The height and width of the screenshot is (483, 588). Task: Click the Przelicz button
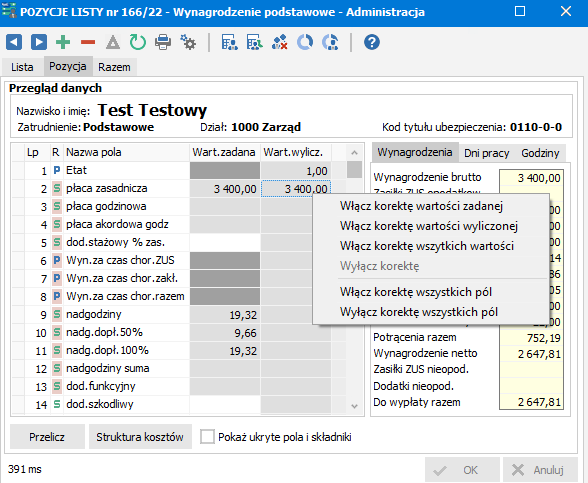(x=47, y=437)
